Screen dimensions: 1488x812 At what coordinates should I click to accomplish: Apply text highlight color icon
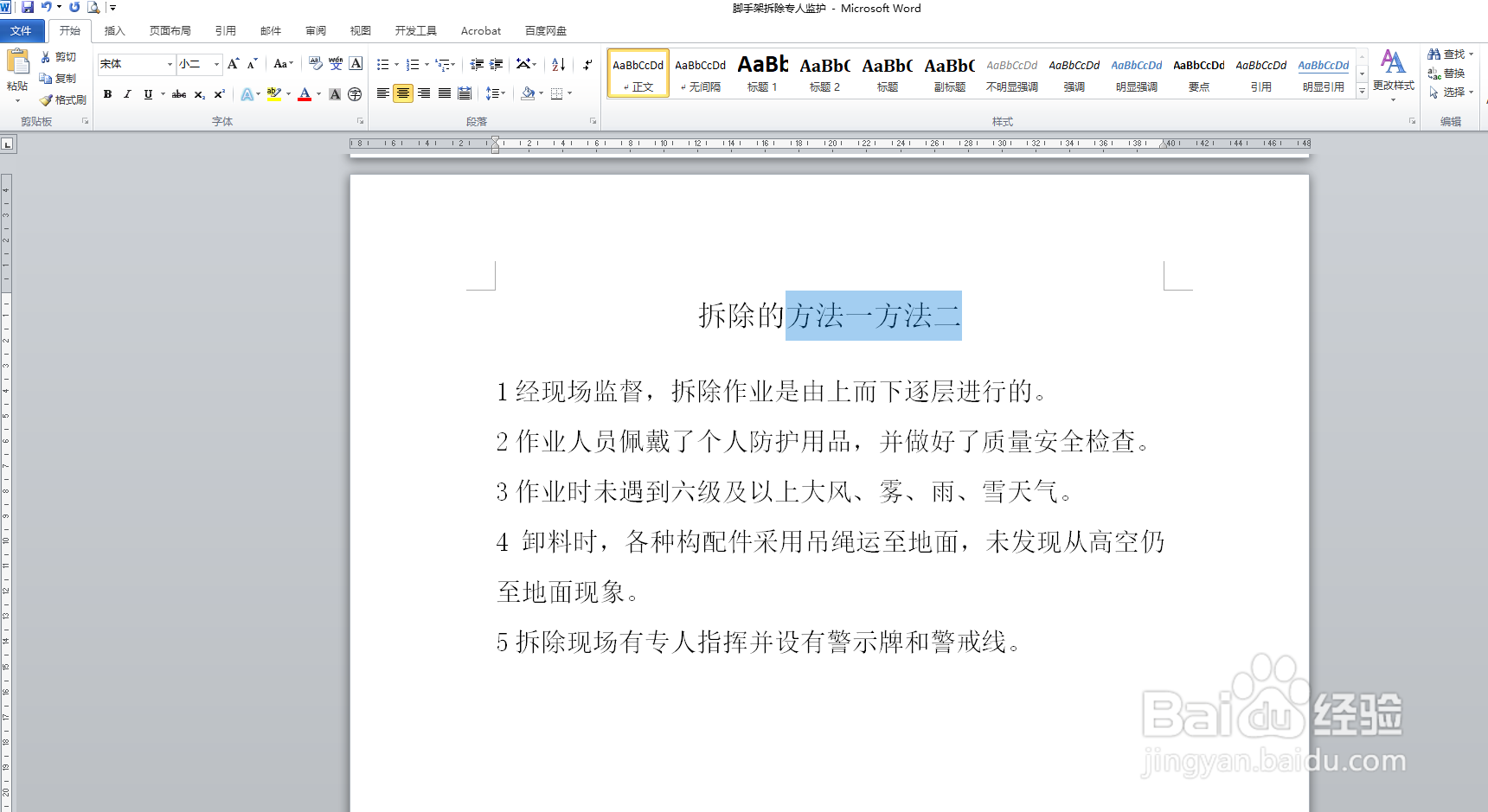click(x=274, y=94)
